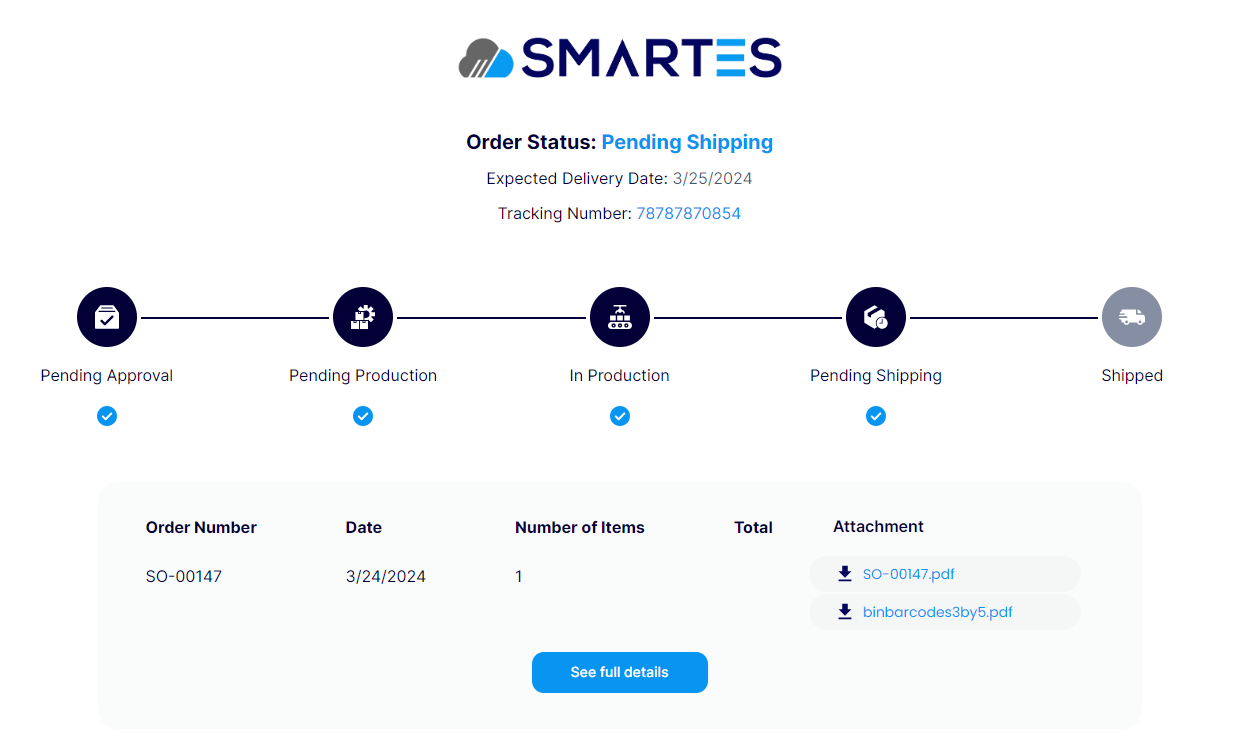Open tracking number 78787870854 link
This screenshot has height=738, width=1257.
688,213
